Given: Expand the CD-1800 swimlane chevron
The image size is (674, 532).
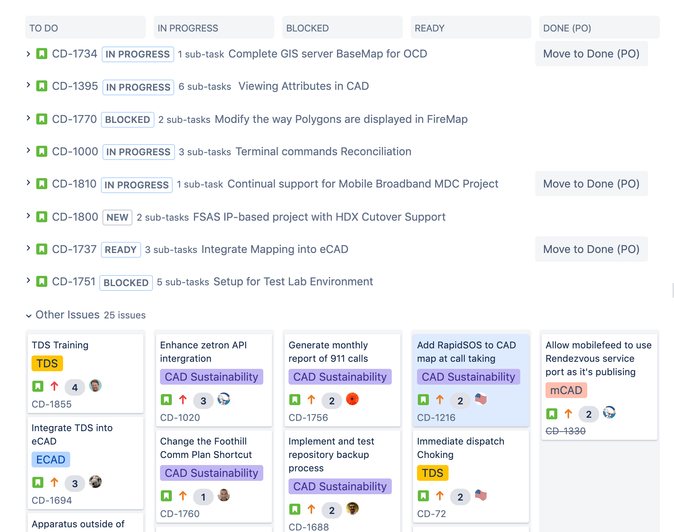Looking at the screenshot, I should [28, 215].
